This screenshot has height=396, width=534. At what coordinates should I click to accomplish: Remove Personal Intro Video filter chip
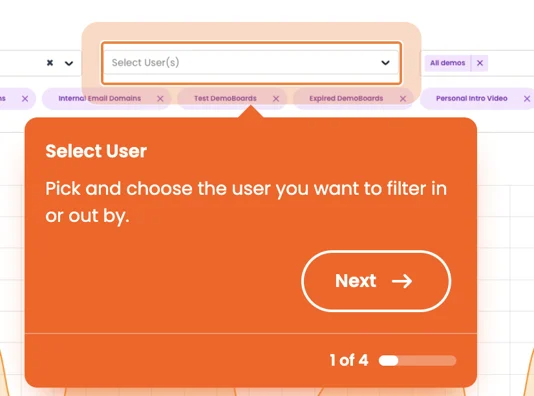527,99
